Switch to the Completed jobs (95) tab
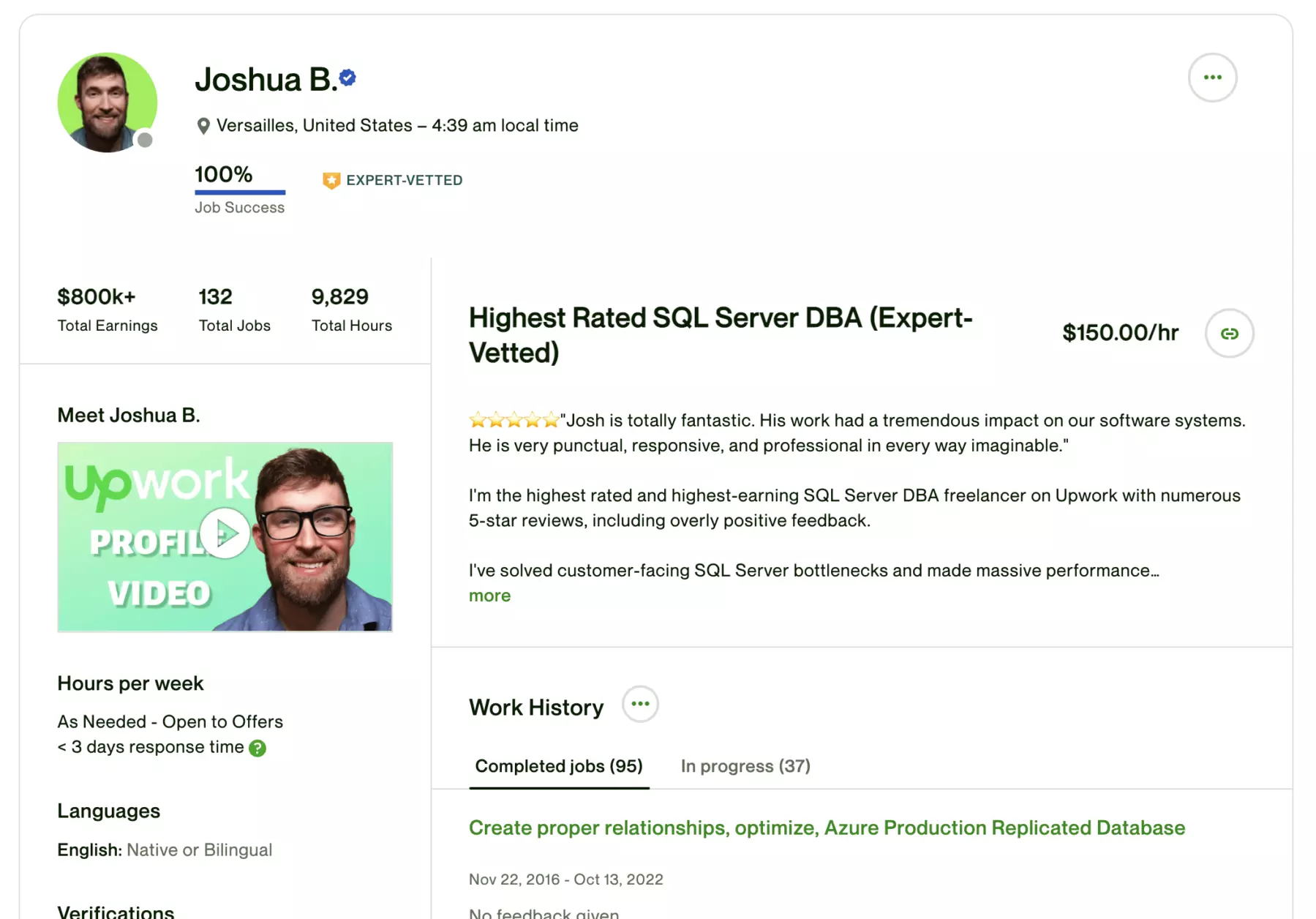 coord(559,766)
